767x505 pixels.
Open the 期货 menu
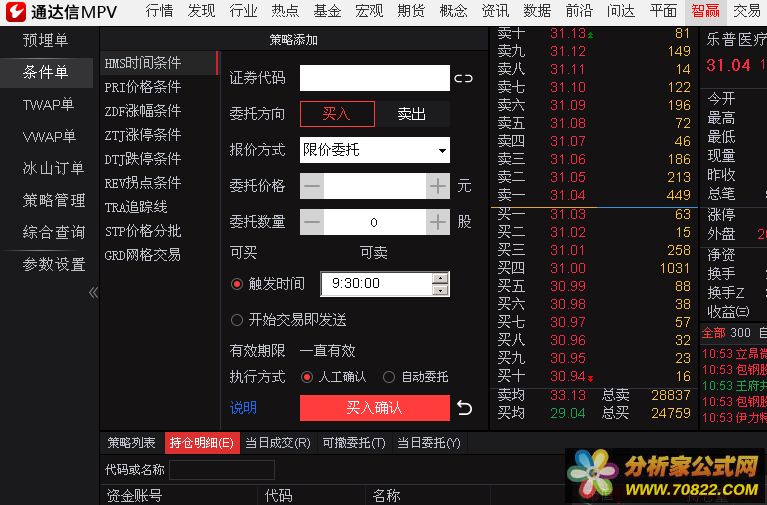pos(411,11)
